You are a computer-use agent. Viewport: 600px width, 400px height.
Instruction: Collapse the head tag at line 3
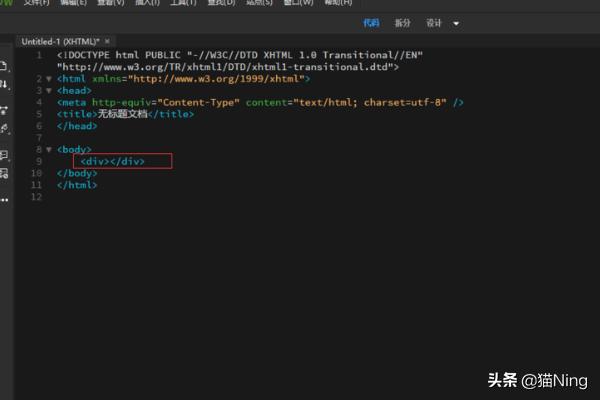(49, 91)
